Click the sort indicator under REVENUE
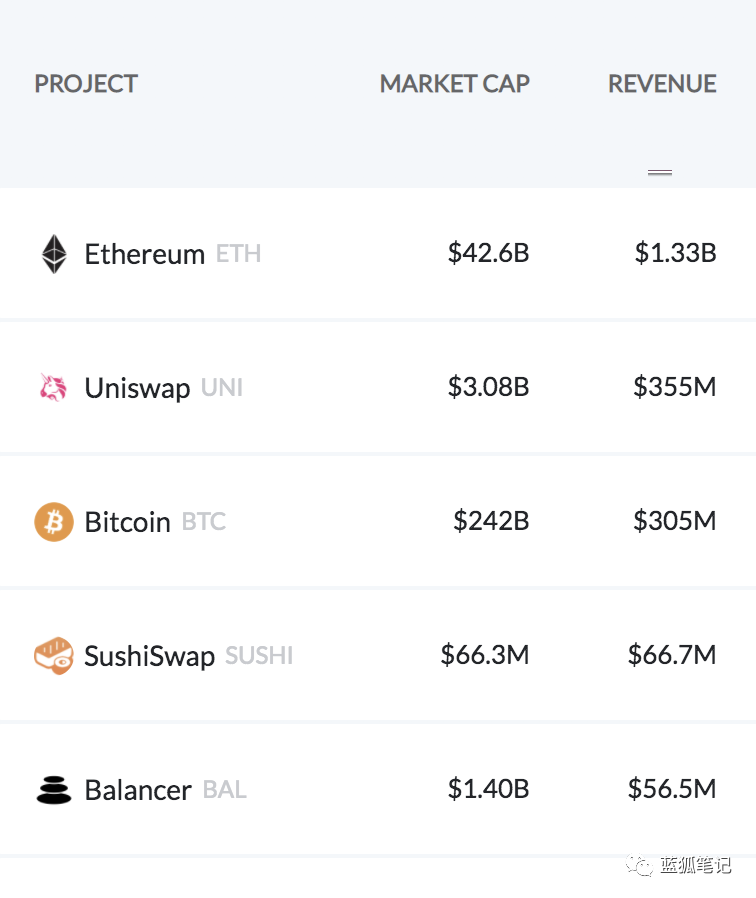Viewport: 756px width, 898px height. [660, 173]
